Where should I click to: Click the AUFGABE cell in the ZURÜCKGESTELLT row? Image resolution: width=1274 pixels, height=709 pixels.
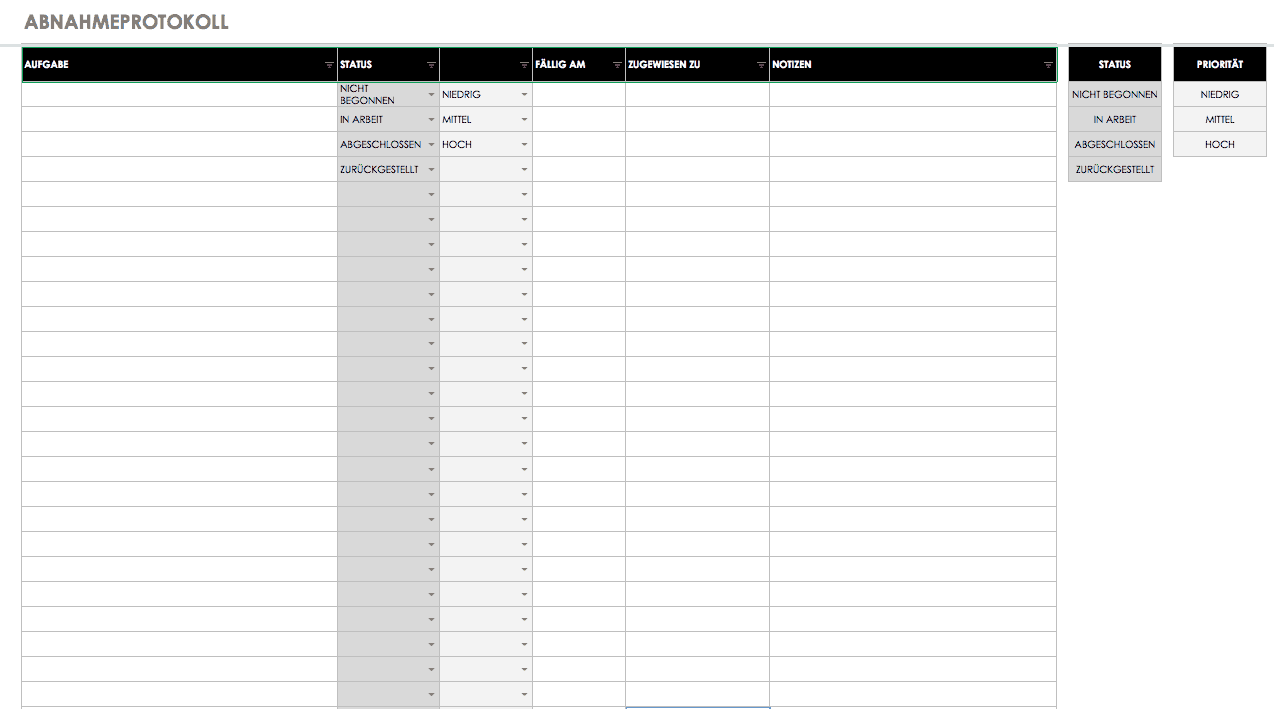tap(180, 170)
